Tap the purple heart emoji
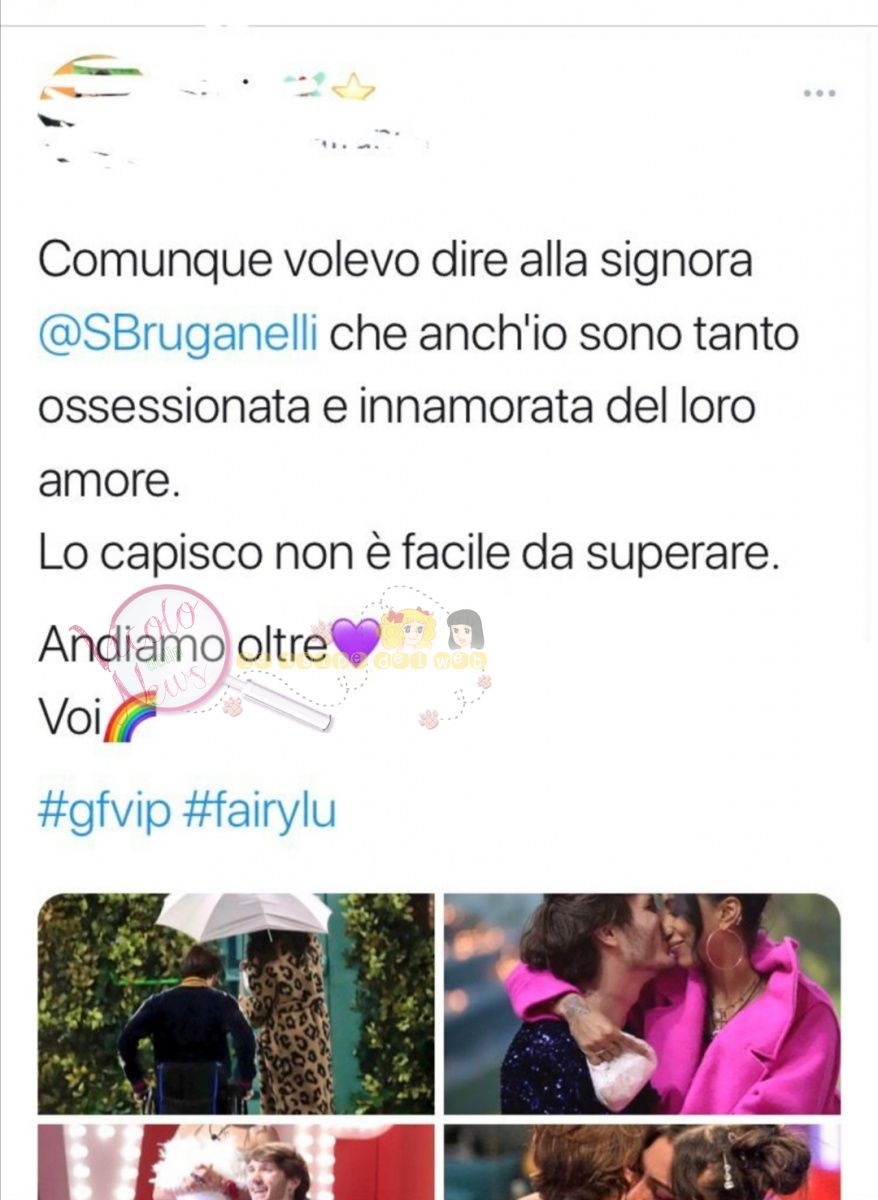Viewport: 878px width, 1200px height. point(355,640)
